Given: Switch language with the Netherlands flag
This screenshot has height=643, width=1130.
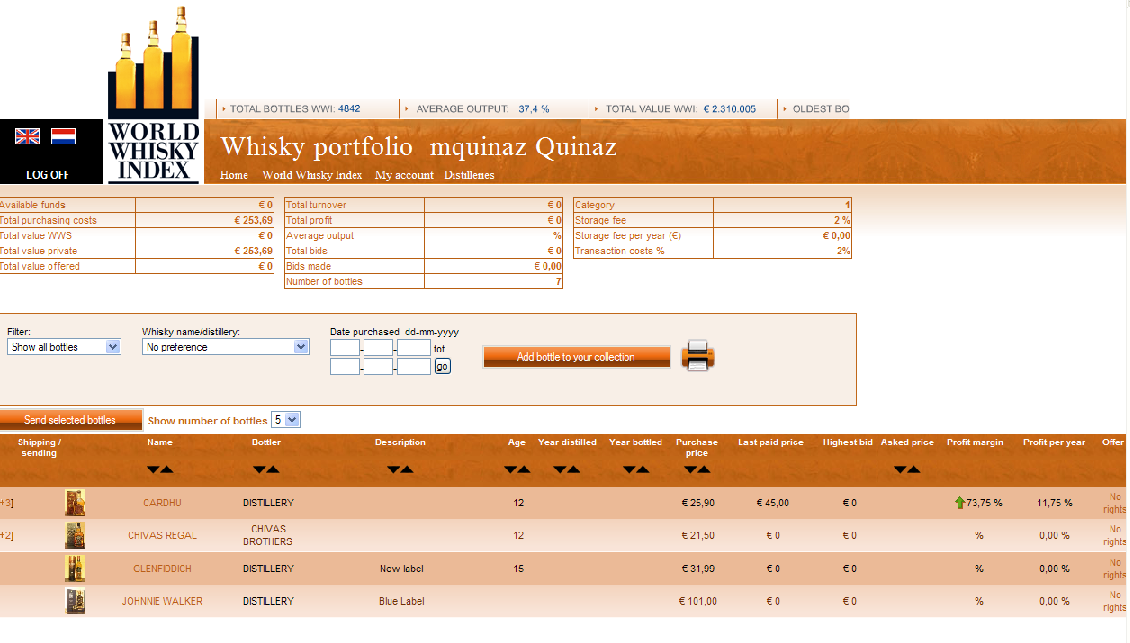Looking at the screenshot, I should [63, 136].
